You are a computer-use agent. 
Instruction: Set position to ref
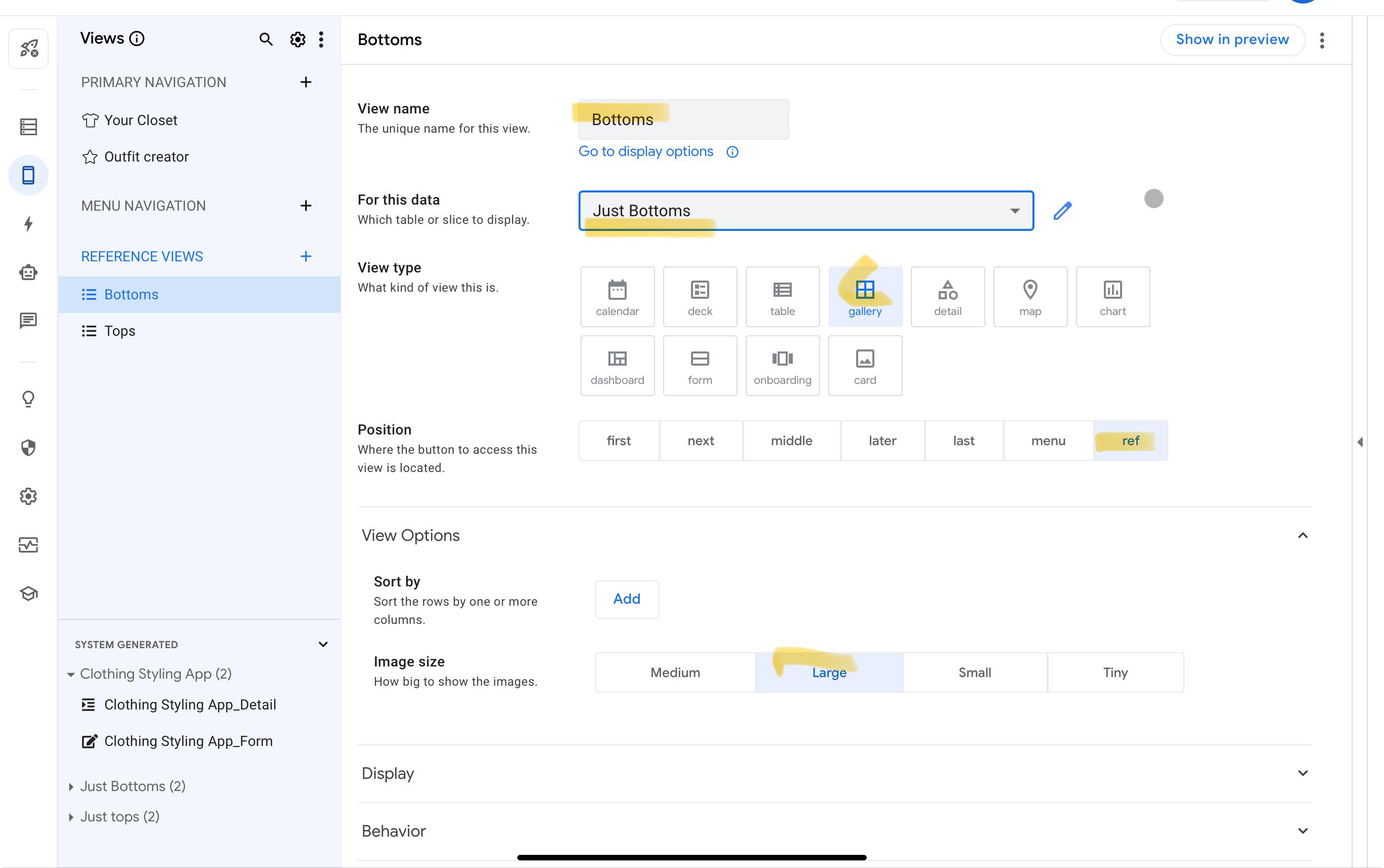point(1131,440)
